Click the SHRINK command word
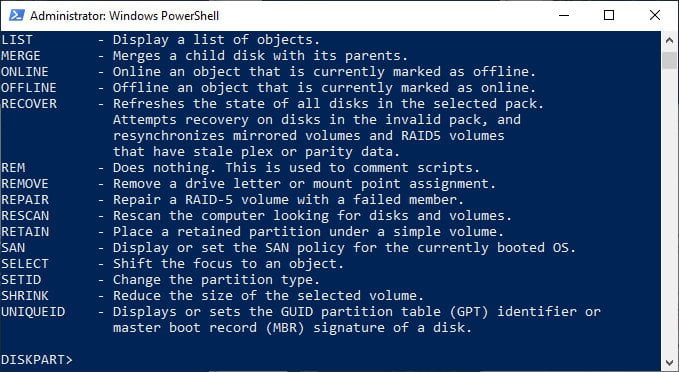The width and height of the screenshot is (679, 372). (x=25, y=295)
